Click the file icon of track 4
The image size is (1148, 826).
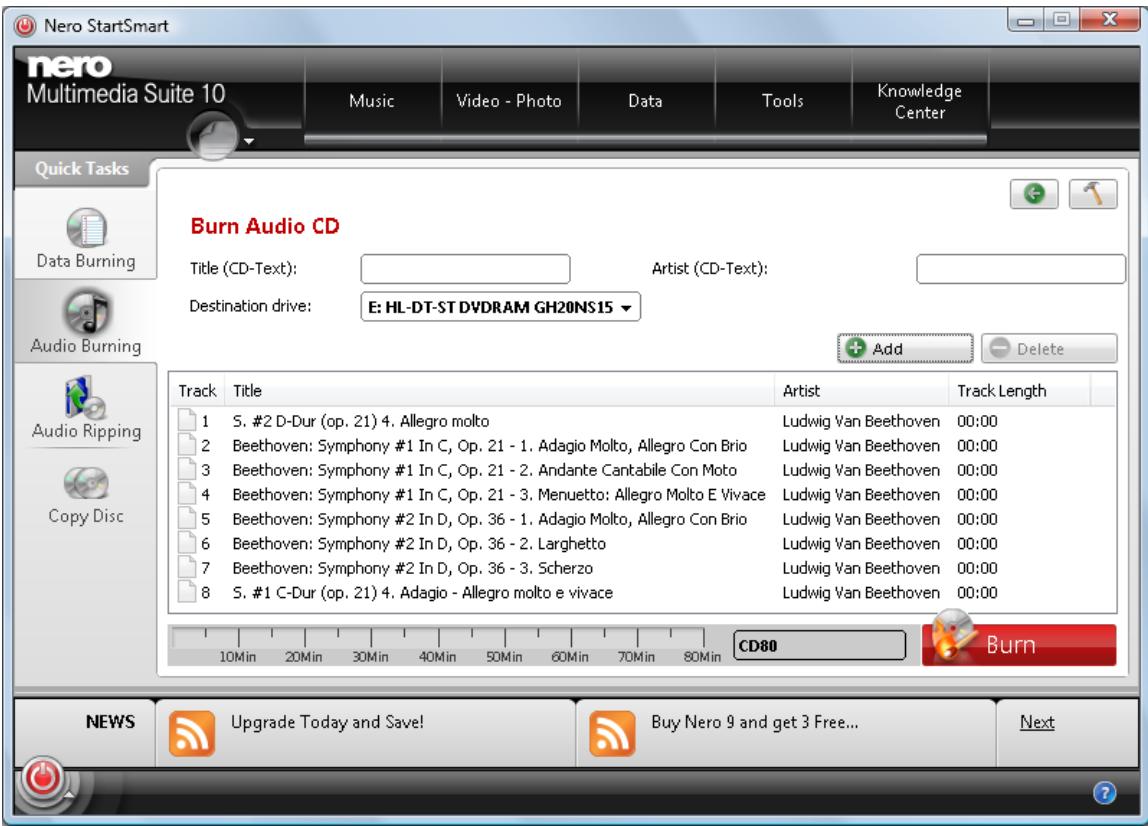187,494
